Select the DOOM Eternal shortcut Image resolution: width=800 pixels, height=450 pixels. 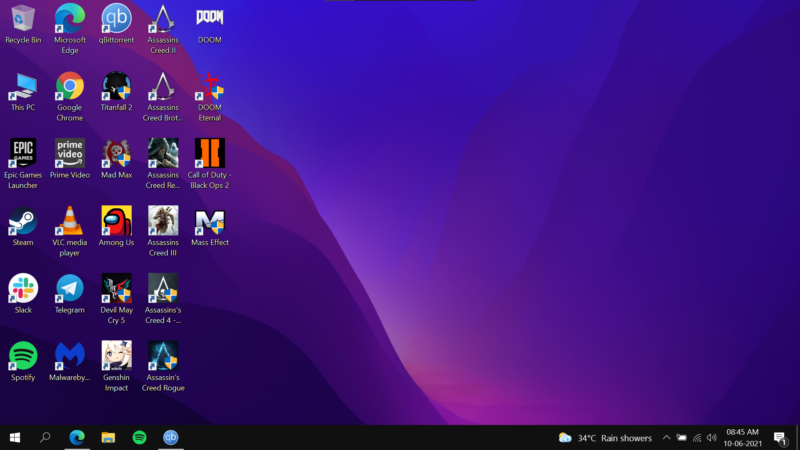[x=210, y=96]
